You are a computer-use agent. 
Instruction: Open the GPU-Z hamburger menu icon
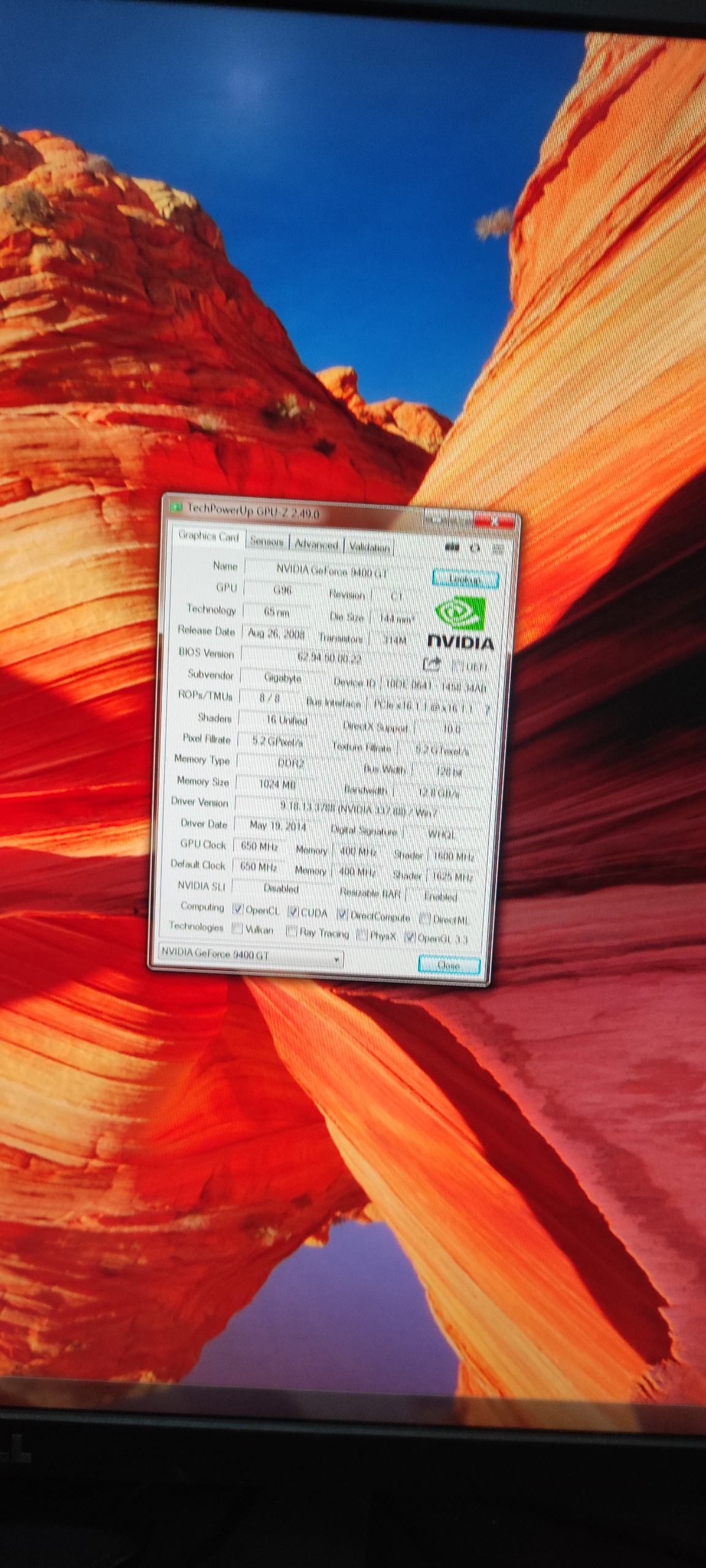coord(497,549)
